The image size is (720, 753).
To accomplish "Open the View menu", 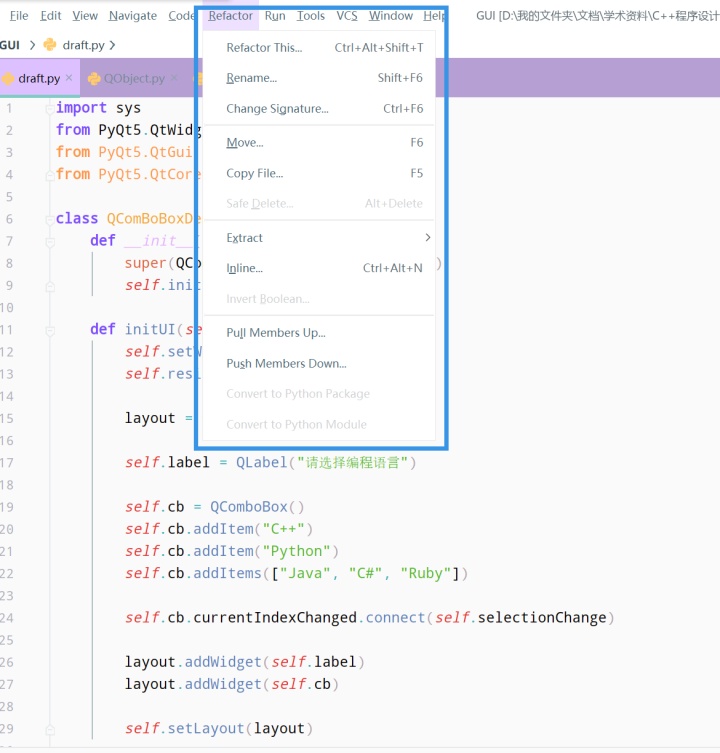I will point(85,16).
